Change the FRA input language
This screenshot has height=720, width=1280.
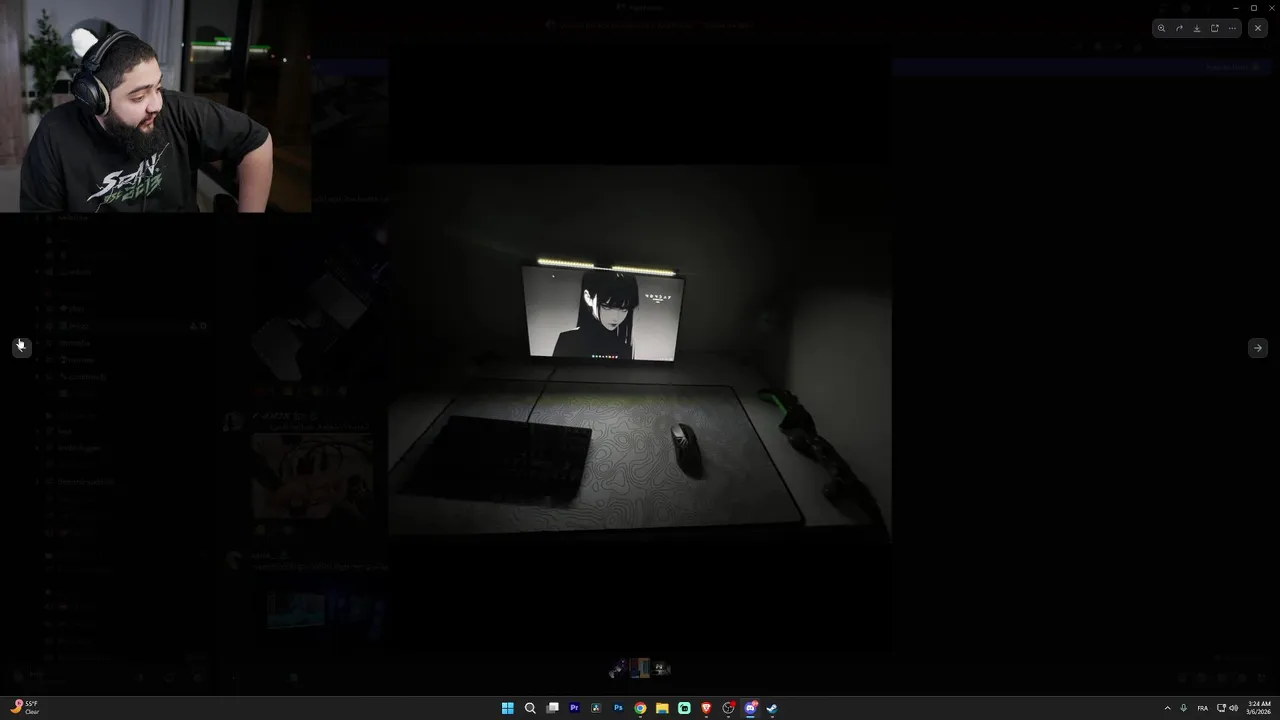[1202, 708]
